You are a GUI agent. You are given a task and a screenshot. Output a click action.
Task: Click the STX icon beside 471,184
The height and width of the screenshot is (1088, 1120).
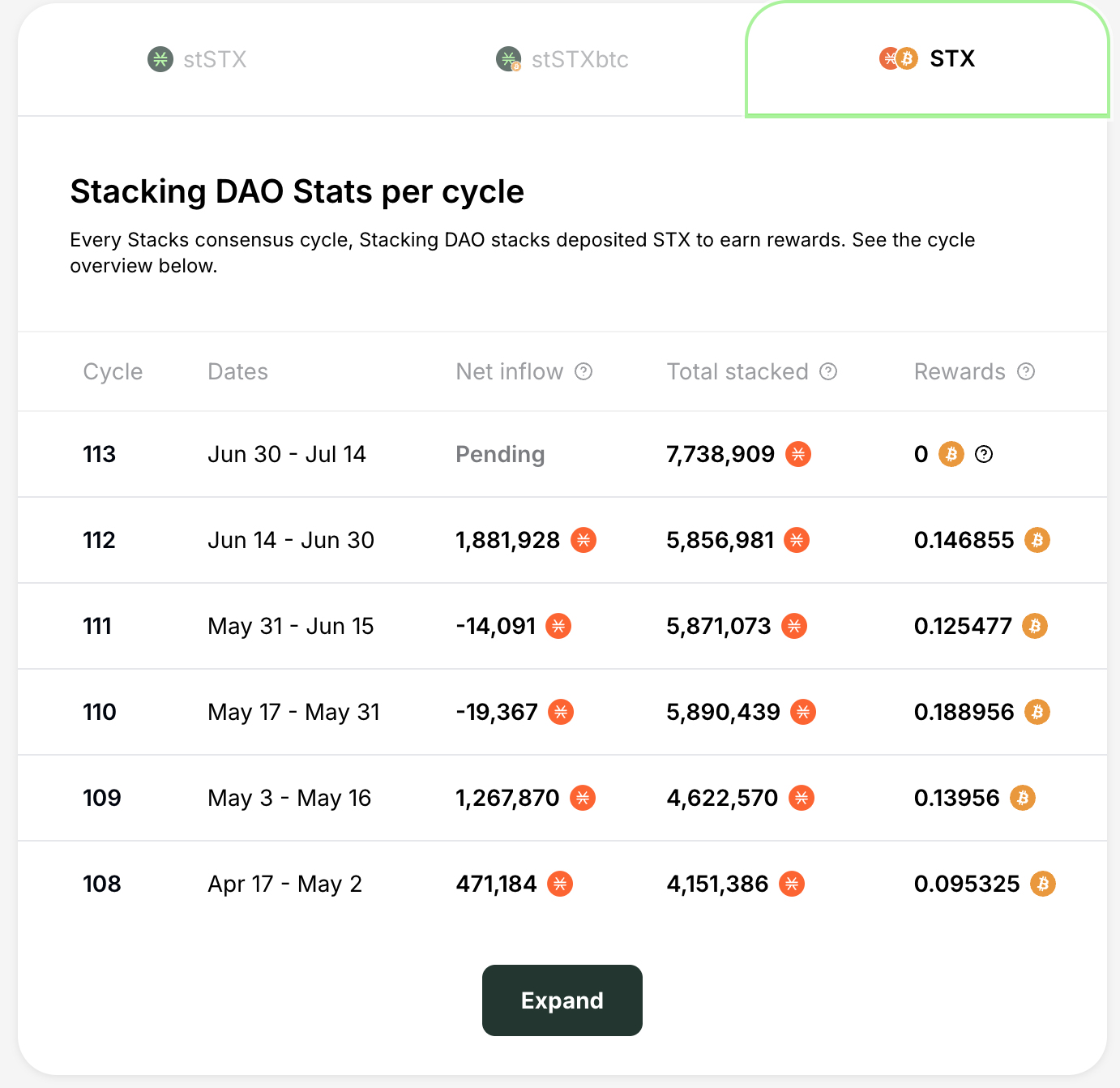(x=560, y=884)
